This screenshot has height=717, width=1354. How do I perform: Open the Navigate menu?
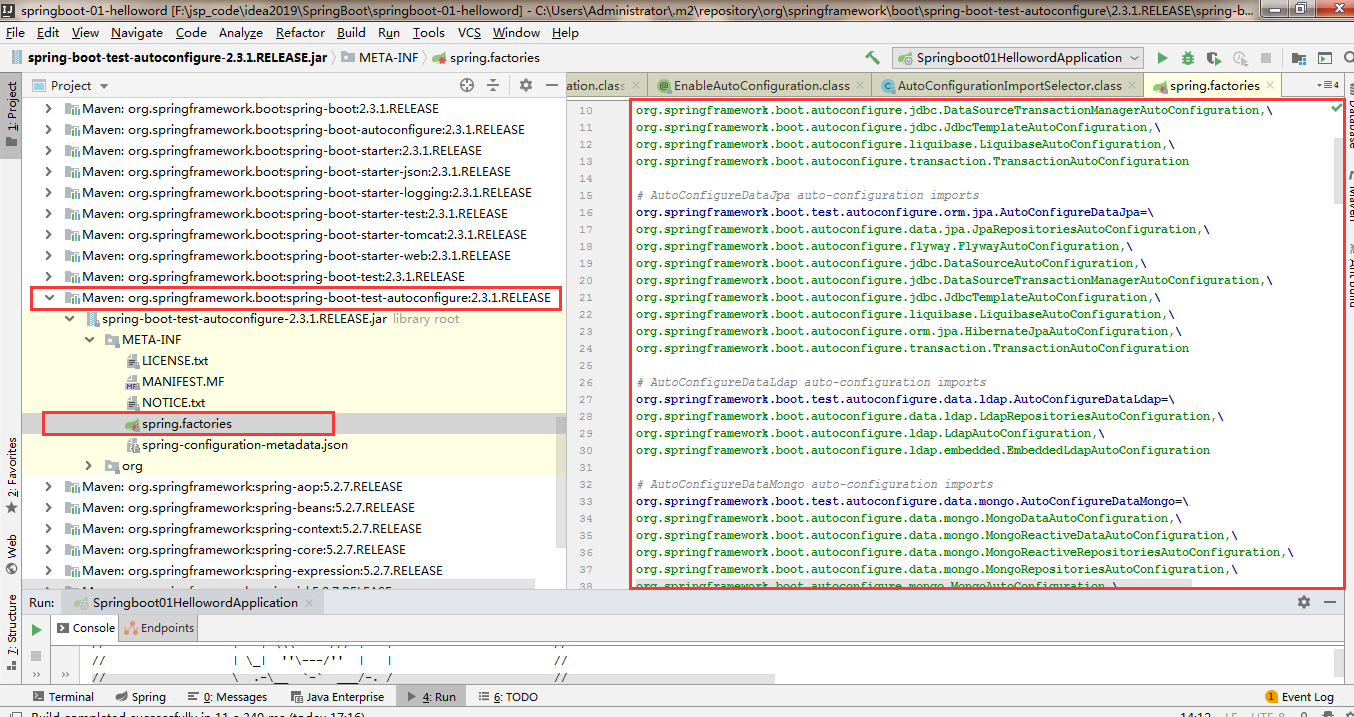(137, 32)
